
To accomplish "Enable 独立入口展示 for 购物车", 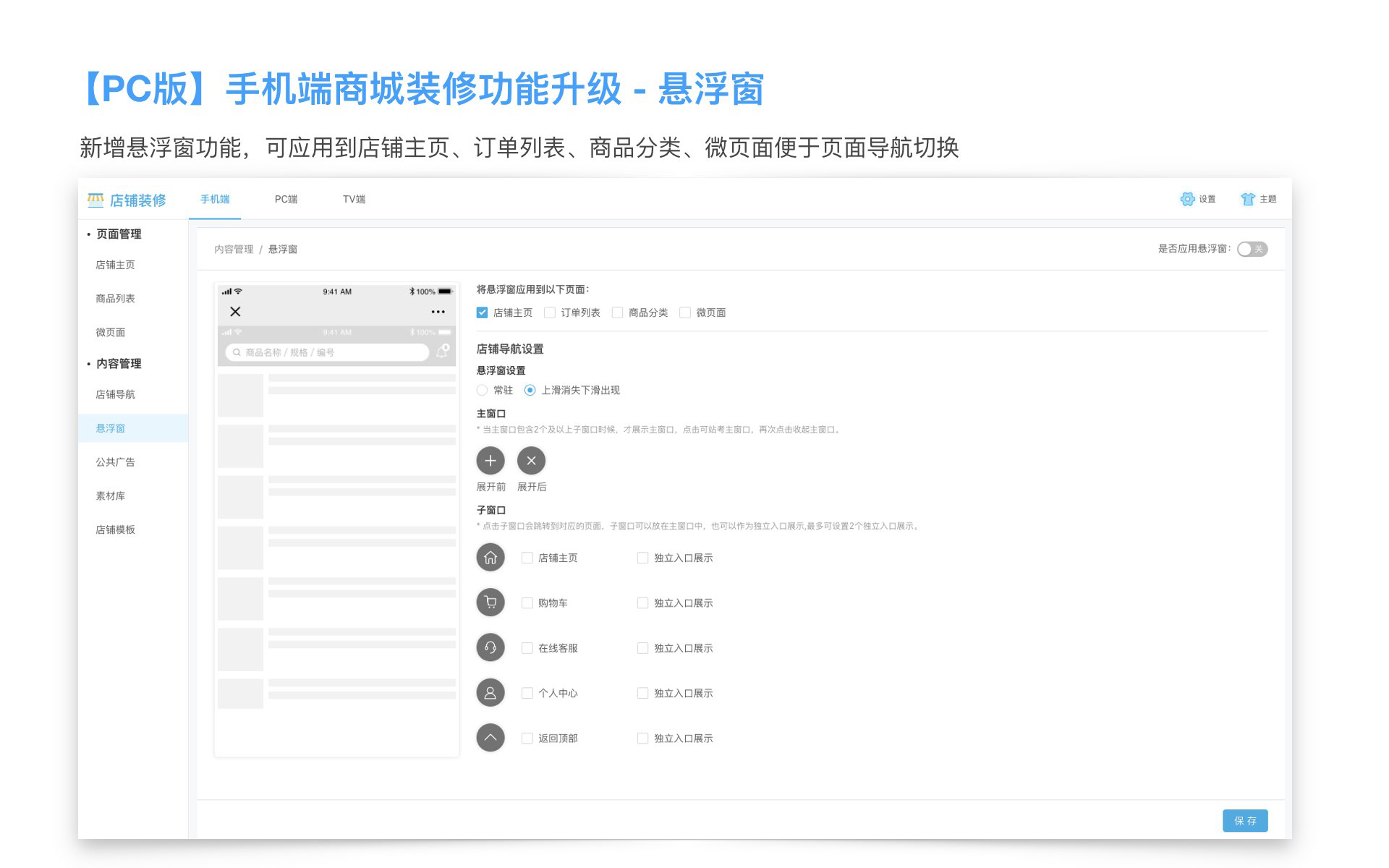I will click(642, 603).
